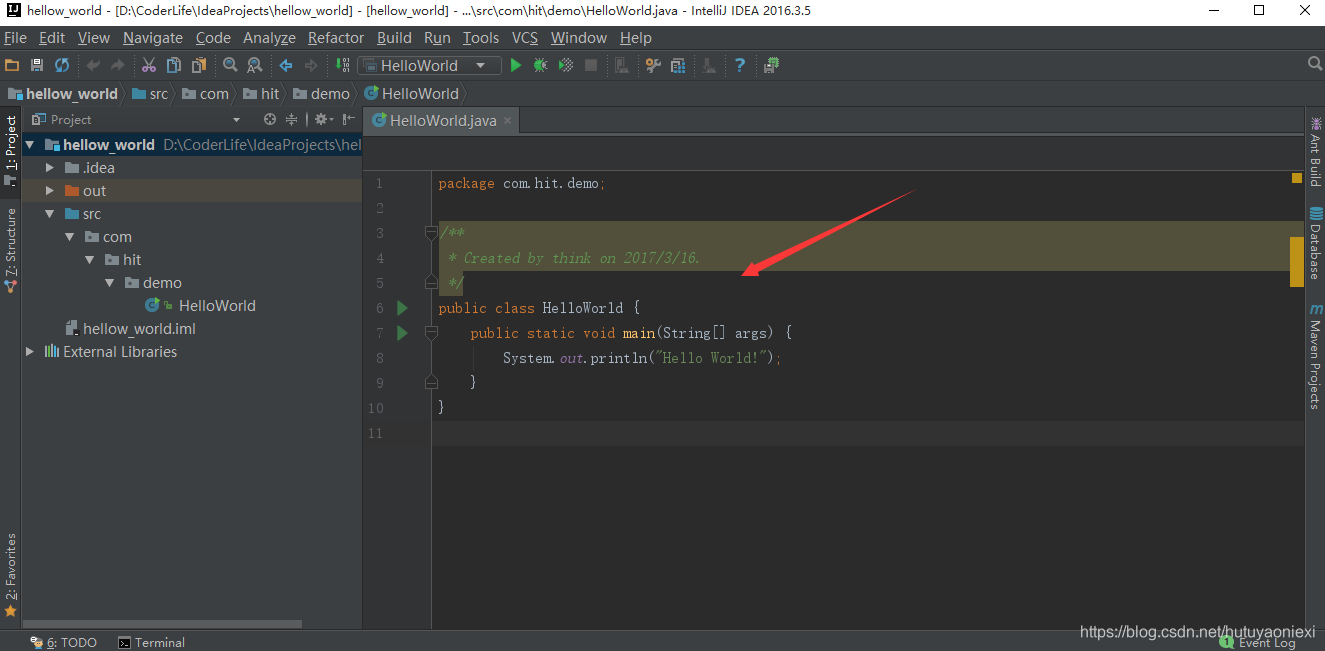
Task: Click the Save All floppy icon
Action: coord(37,65)
